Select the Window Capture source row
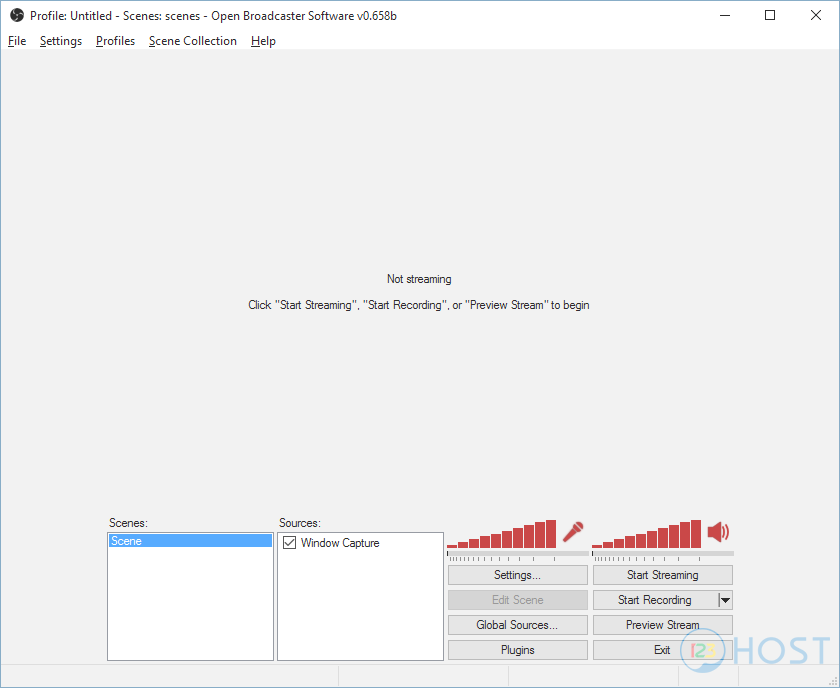 tap(360, 542)
